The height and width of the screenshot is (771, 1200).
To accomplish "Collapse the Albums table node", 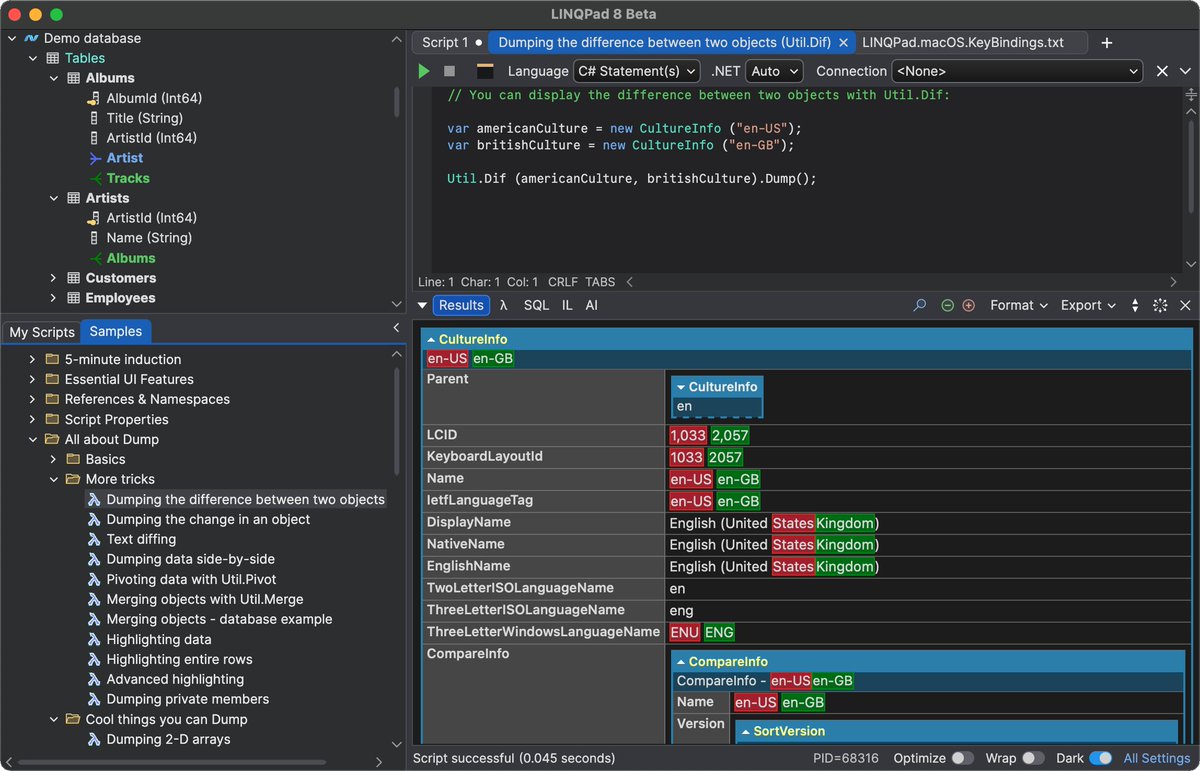I will (x=54, y=78).
